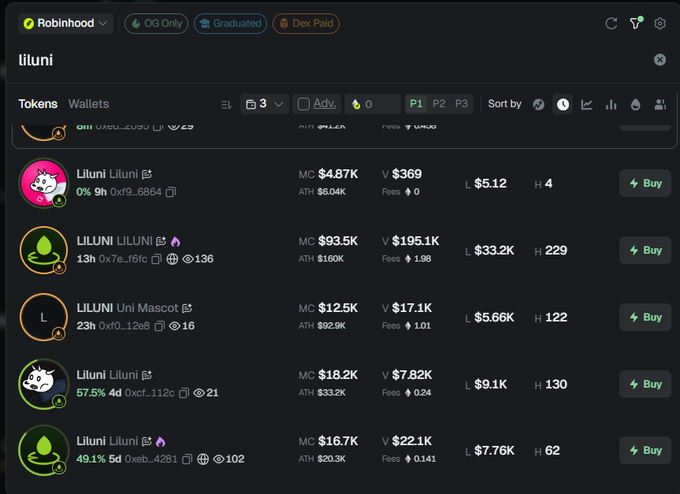
Task: Copy address 0xcf..112c
Action: click(x=184, y=393)
